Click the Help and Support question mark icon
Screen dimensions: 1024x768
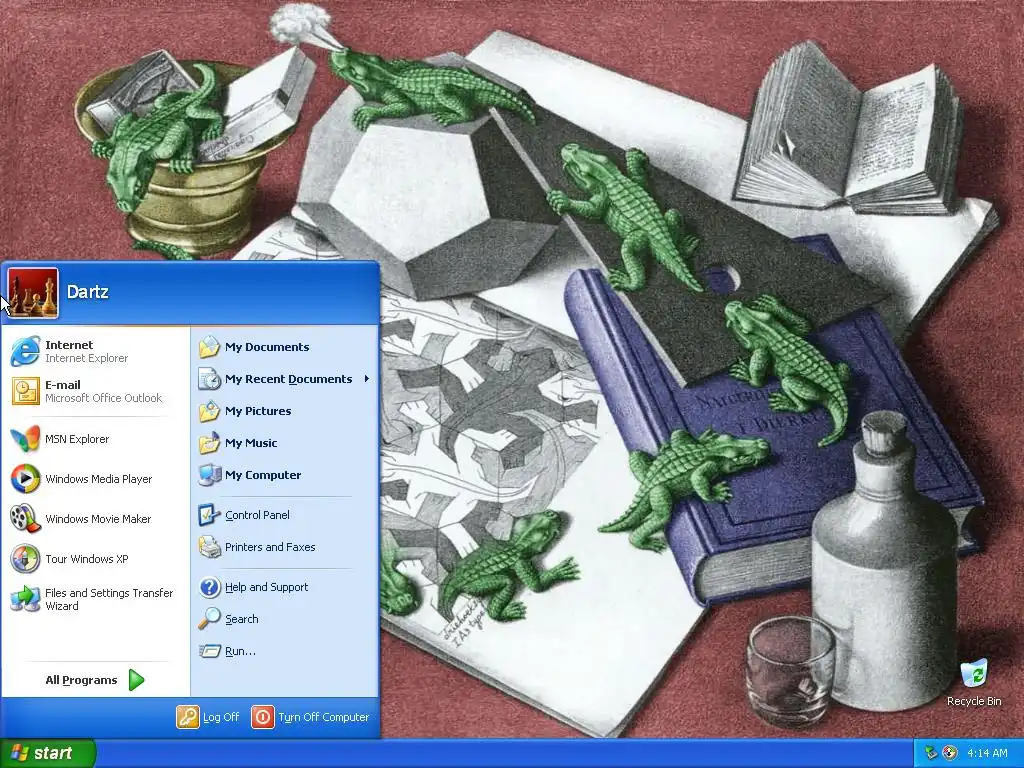(210, 586)
